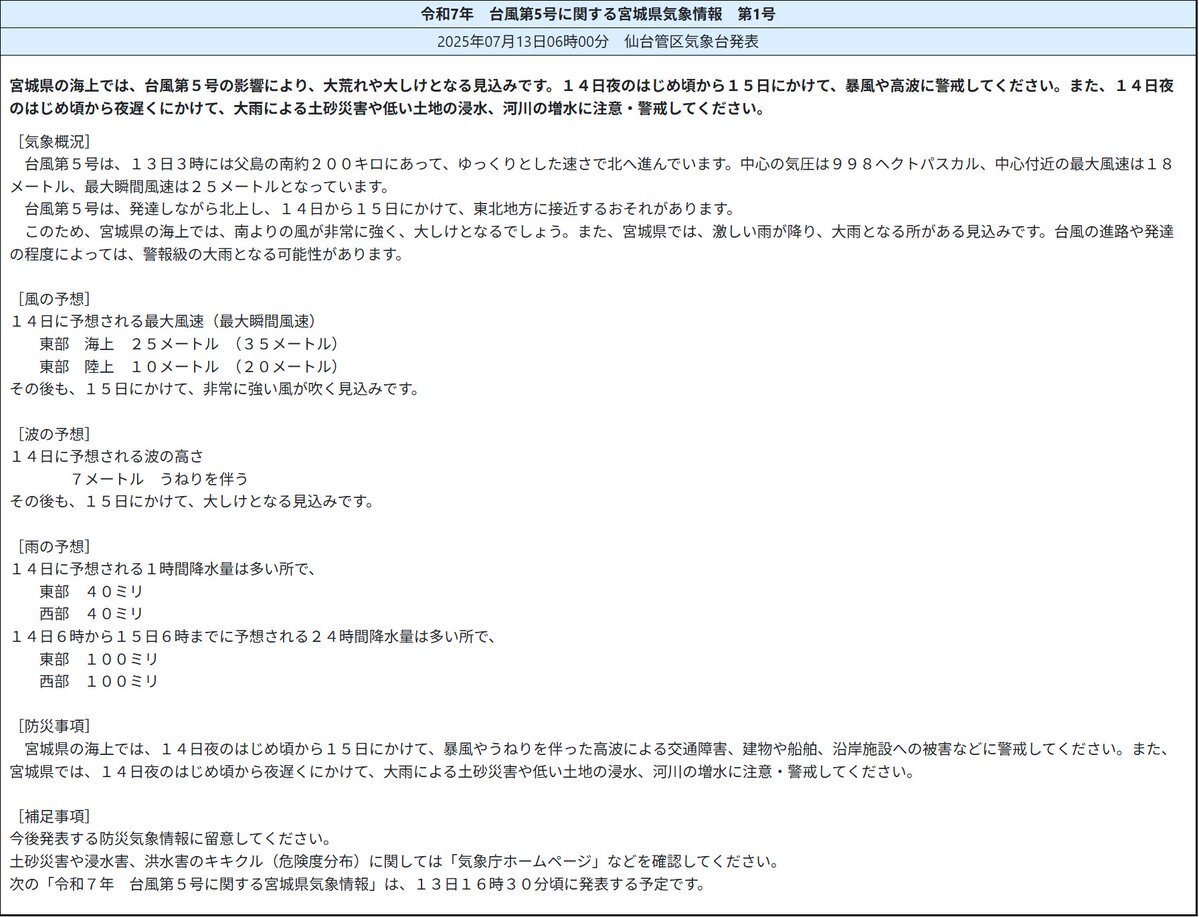This screenshot has height=917, width=1199.
Task: Click the line '14日に予想される最大風速(最大瞬間風速)'
Action: click(164, 321)
